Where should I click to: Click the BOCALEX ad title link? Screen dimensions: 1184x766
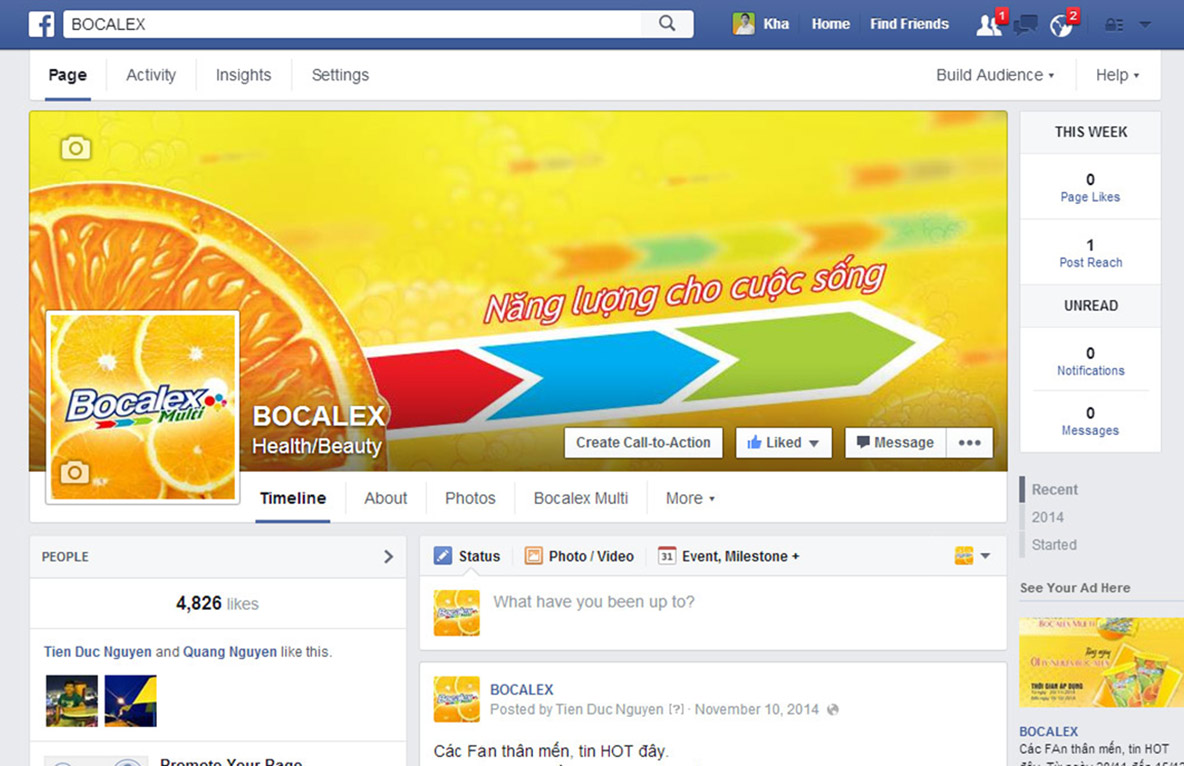(1049, 731)
